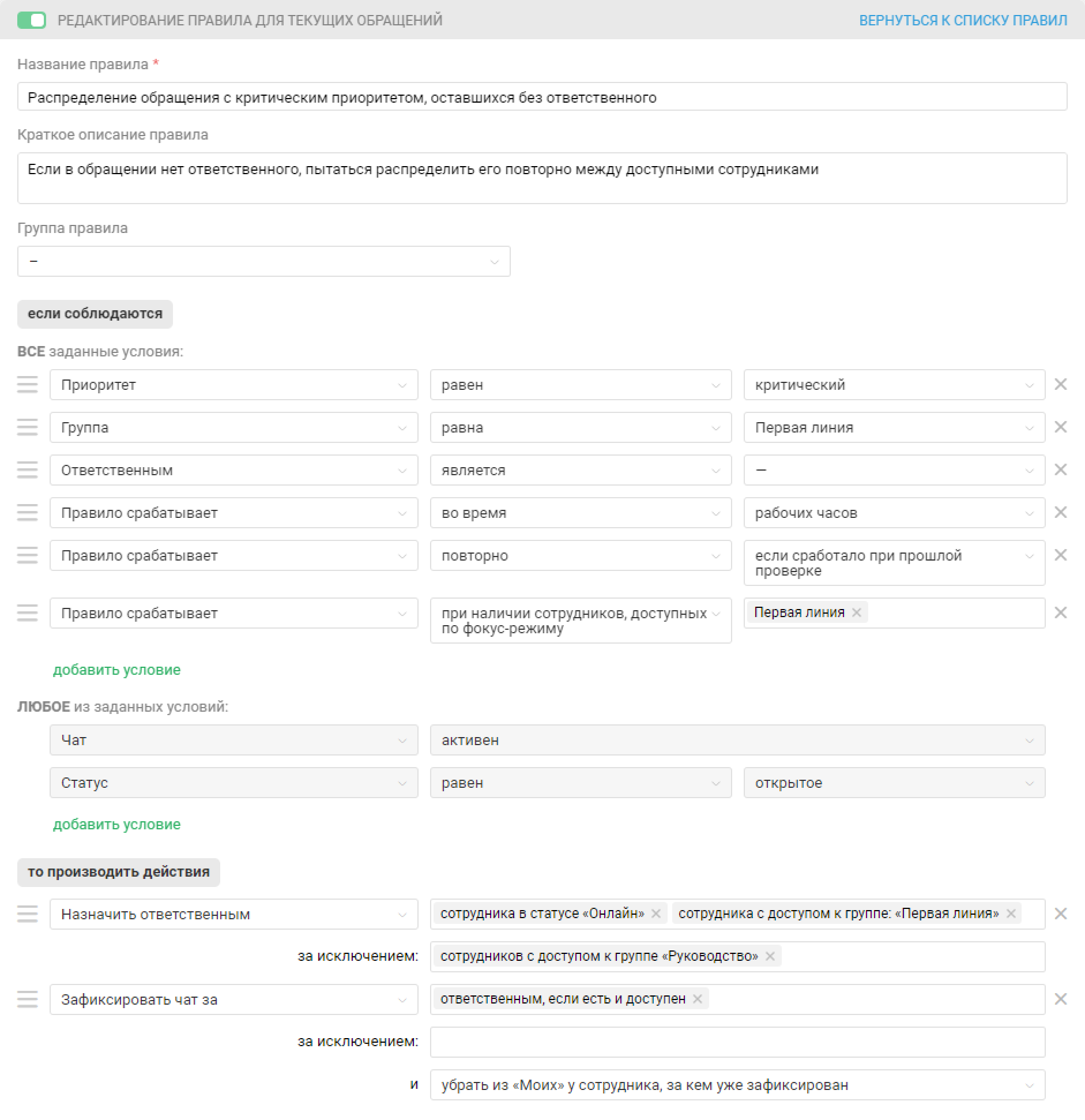The width and height of the screenshot is (1085, 1120).
Task: Open the Статус открытое value dropdown
Action: pos(894,783)
